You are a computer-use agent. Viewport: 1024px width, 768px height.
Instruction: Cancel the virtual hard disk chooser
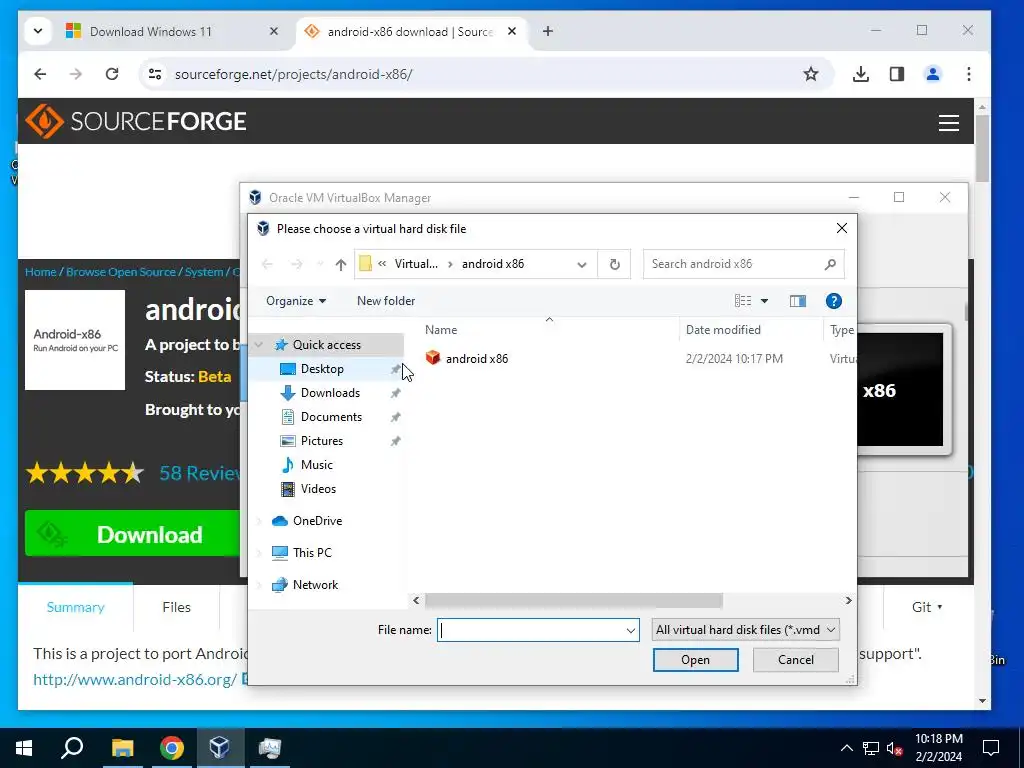click(795, 660)
